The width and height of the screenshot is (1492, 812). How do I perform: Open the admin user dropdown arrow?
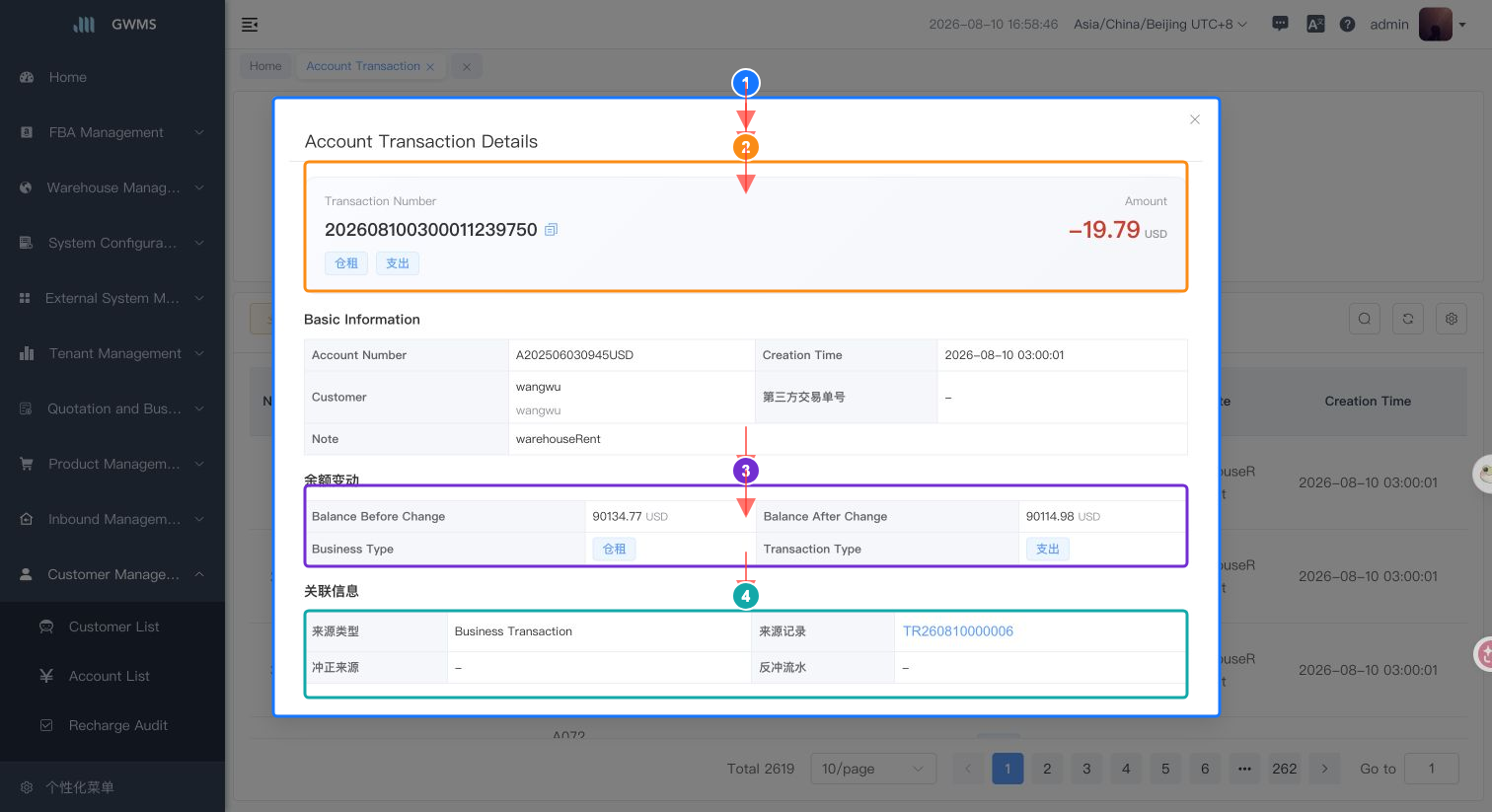(x=1462, y=25)
